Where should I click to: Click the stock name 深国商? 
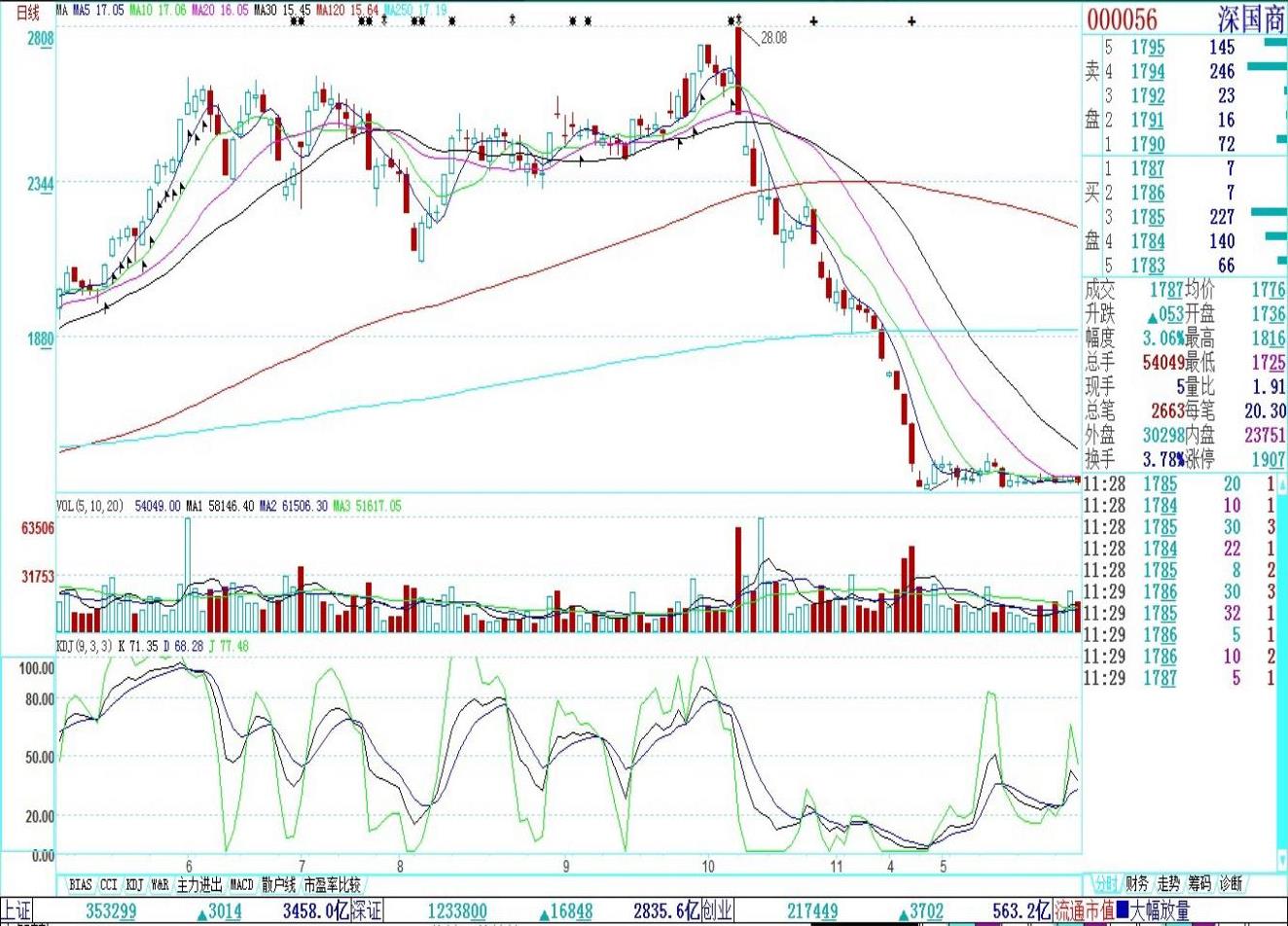(1252, 19)
